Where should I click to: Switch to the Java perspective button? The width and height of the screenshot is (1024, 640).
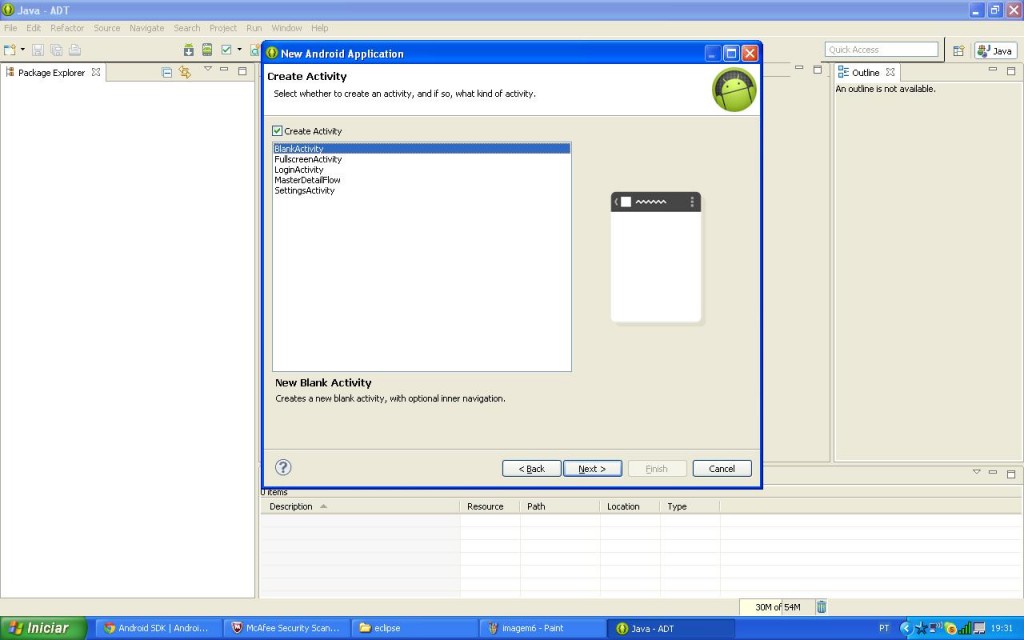coord(995,50)
